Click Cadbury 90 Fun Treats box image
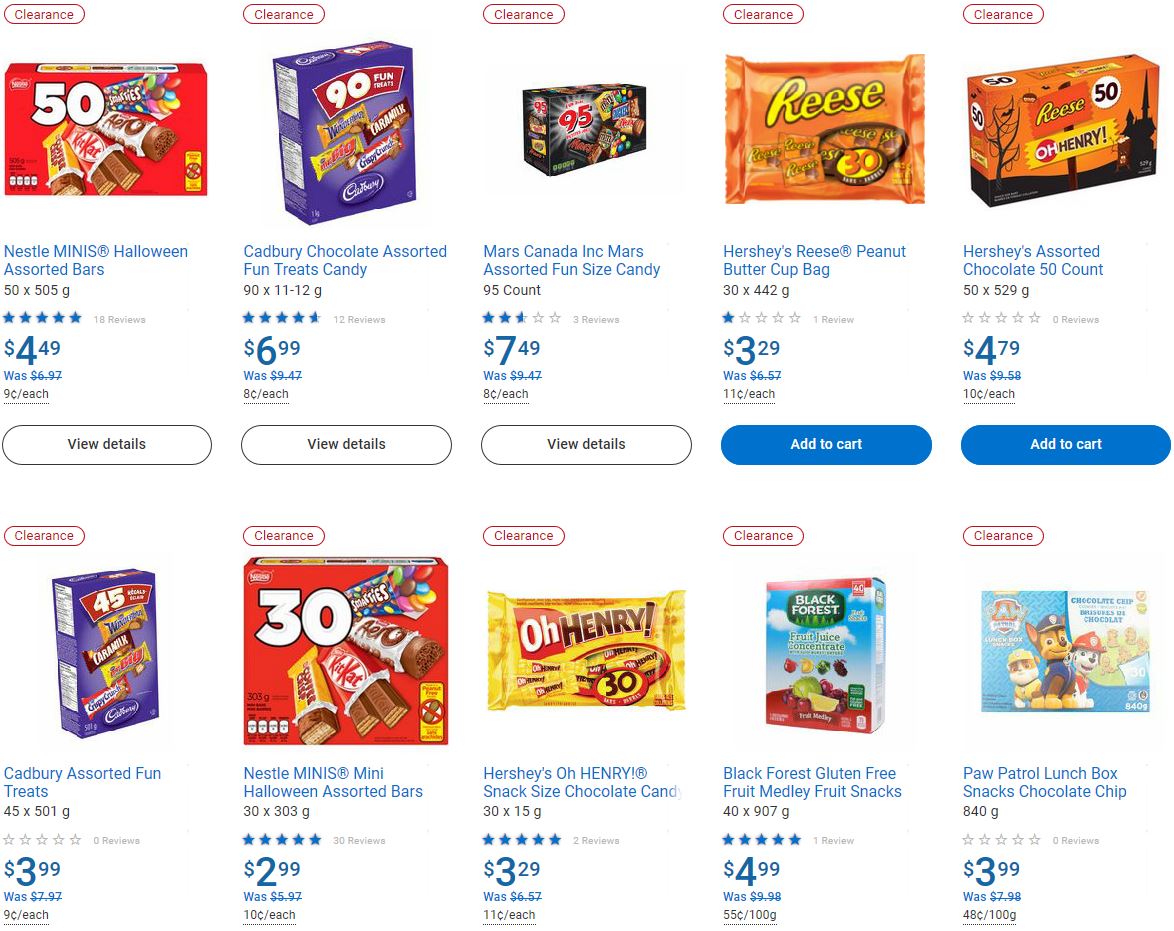Viewport: 1174px width, 931px height. pos(344,132)
